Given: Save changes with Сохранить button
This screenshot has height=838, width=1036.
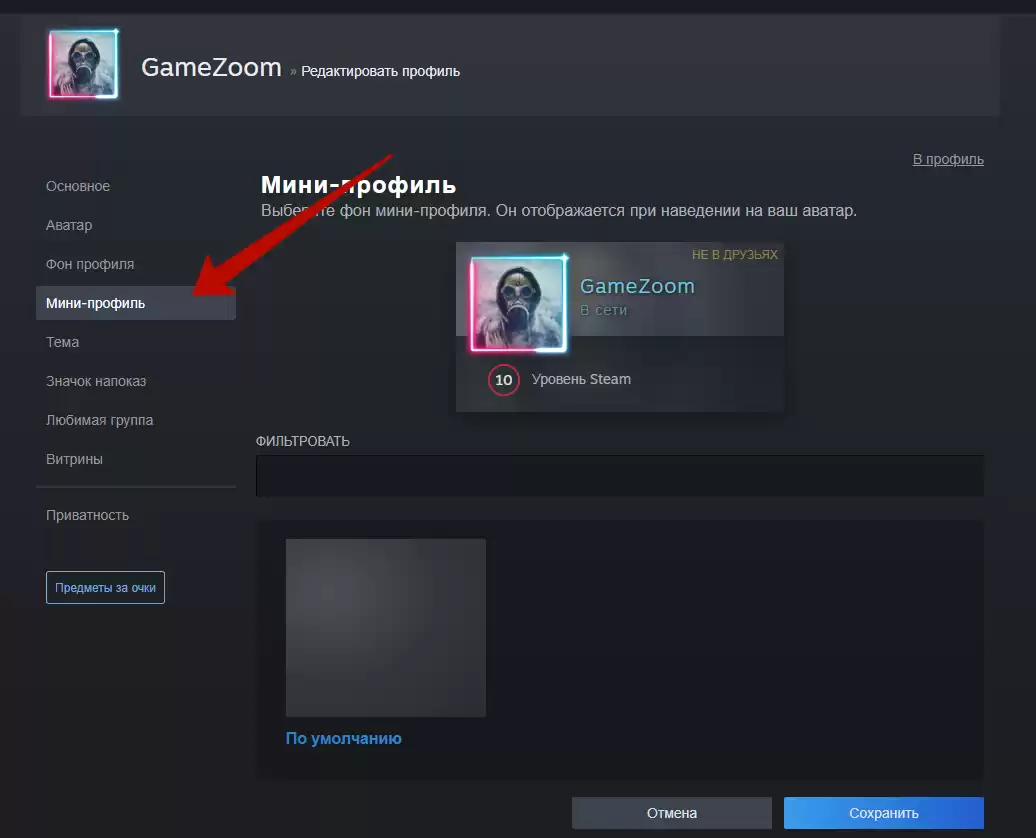Looking at the screenshot, I should coord(883,813).
